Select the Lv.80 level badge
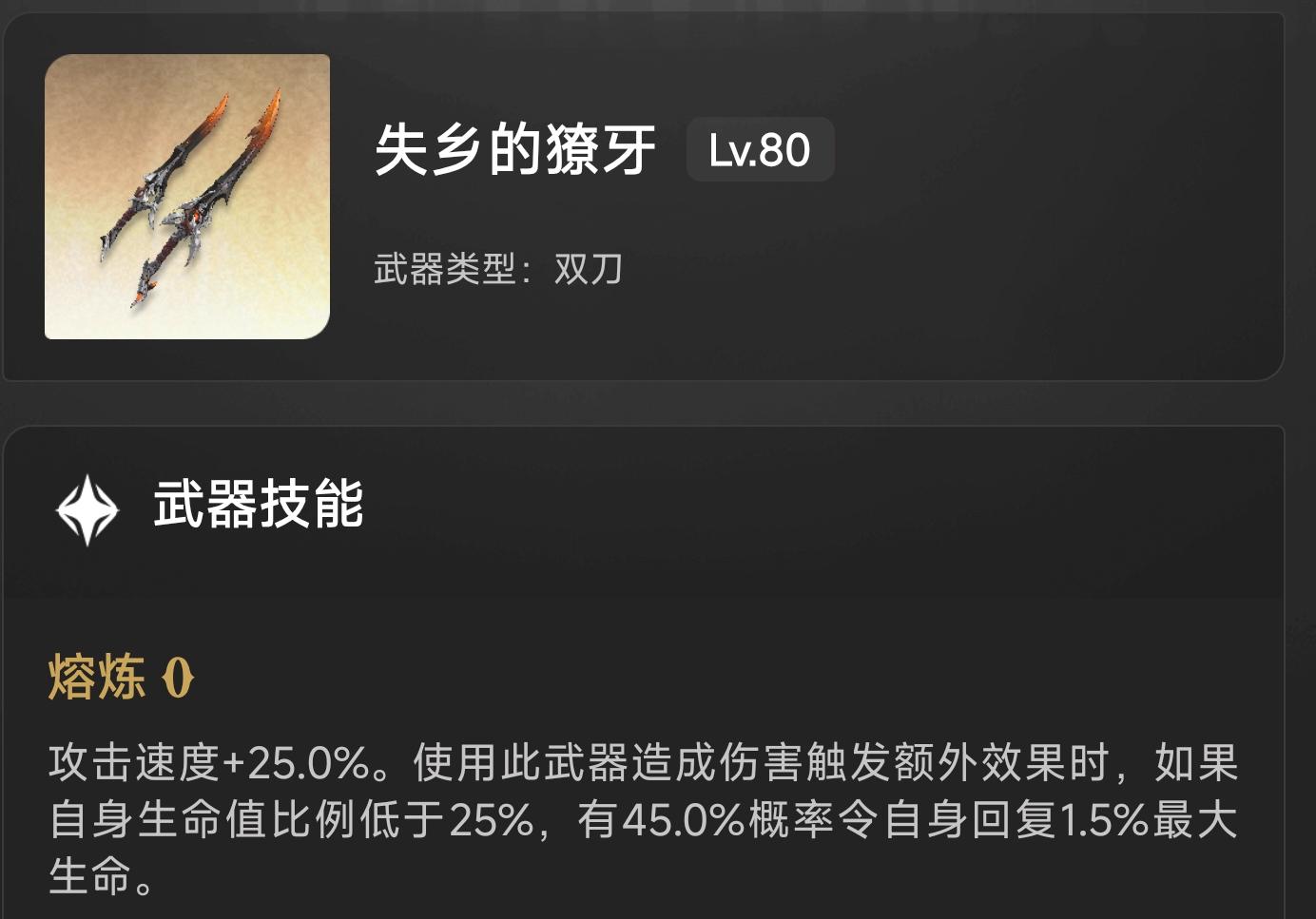The height and width of the screenshot is (919, 1316). point(760,150)
